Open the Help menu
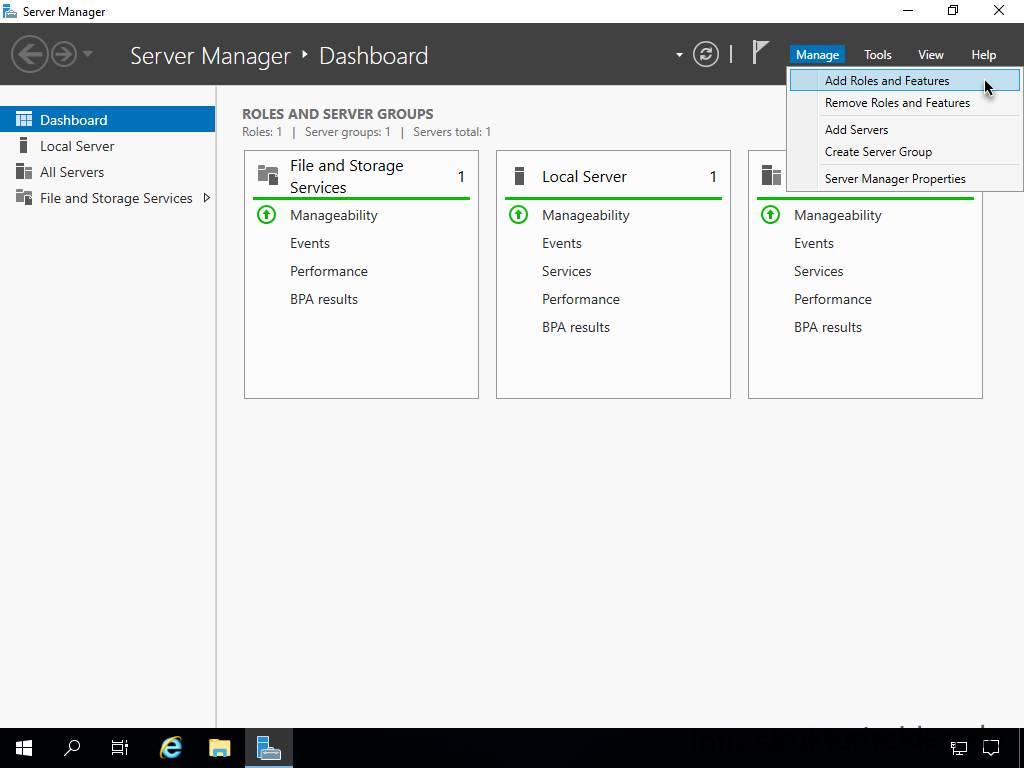This screenshot has height=768, width=1024. (x=984, y=55)
